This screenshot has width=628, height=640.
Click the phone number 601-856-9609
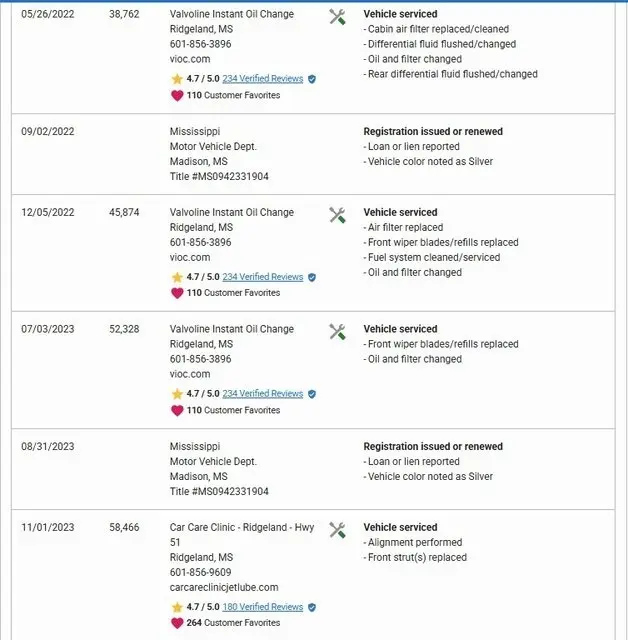pos(200,572)
